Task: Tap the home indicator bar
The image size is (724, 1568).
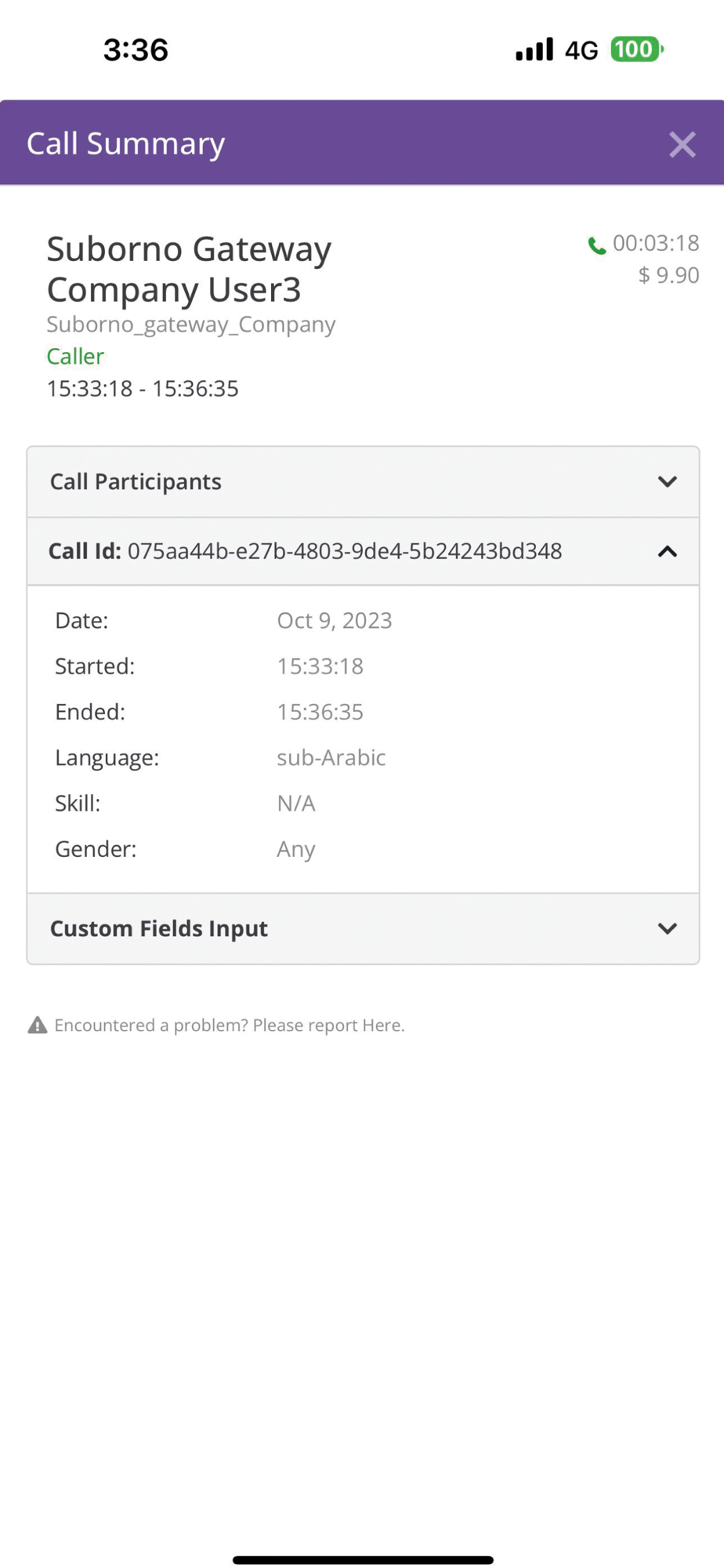Action: 363,1559
